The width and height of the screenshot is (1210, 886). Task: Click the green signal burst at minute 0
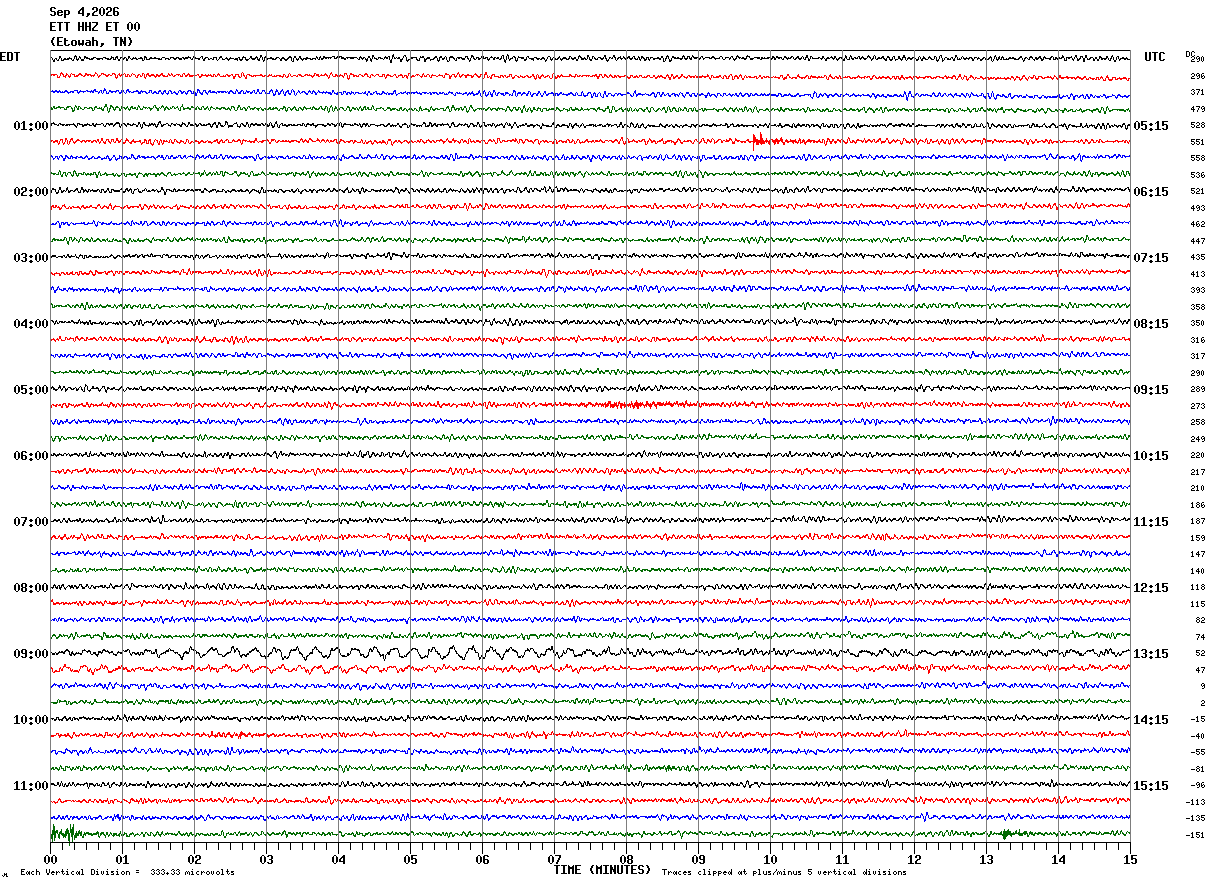tap(66, 832)
